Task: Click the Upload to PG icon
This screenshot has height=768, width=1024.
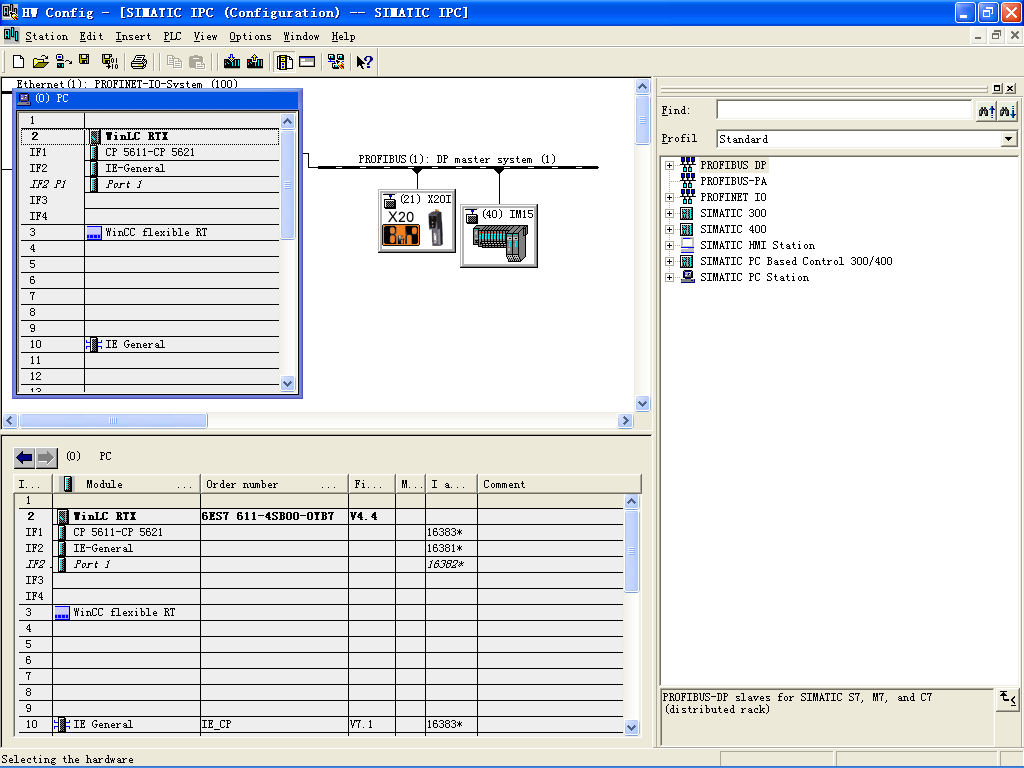Action: 255,62
